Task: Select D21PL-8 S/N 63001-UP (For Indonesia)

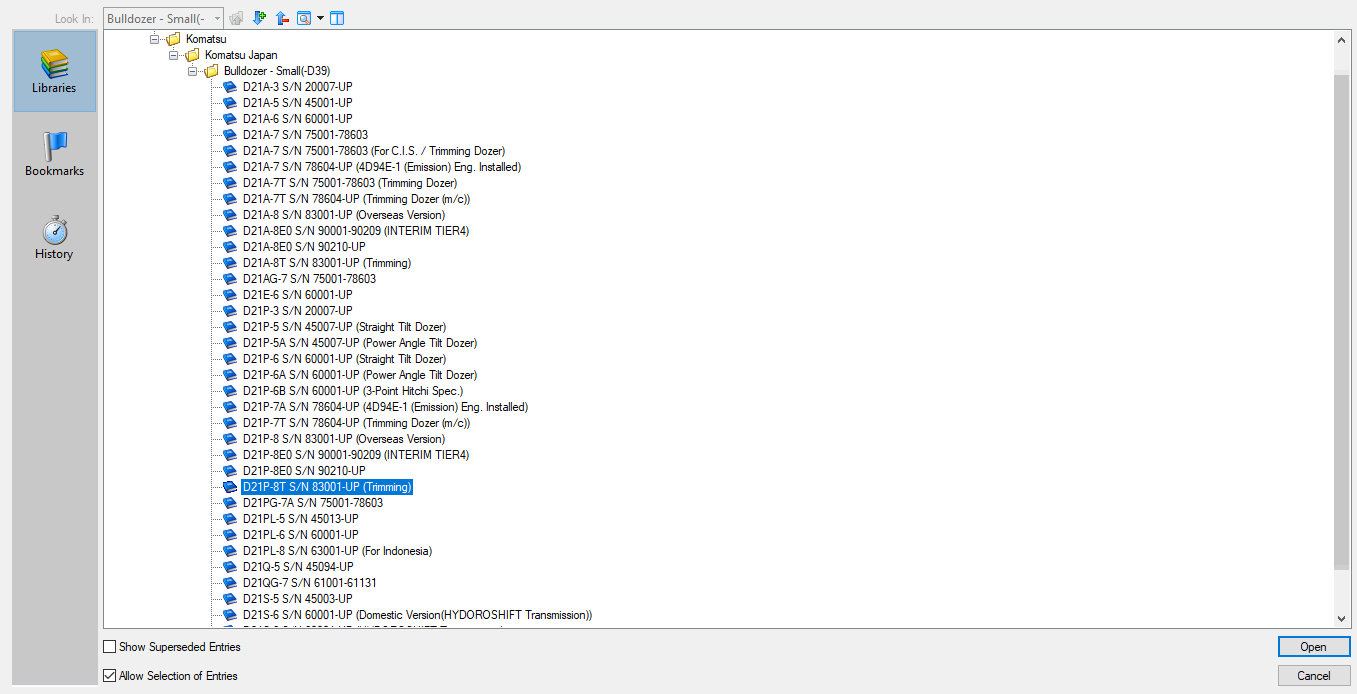Action: click(337, 551)
